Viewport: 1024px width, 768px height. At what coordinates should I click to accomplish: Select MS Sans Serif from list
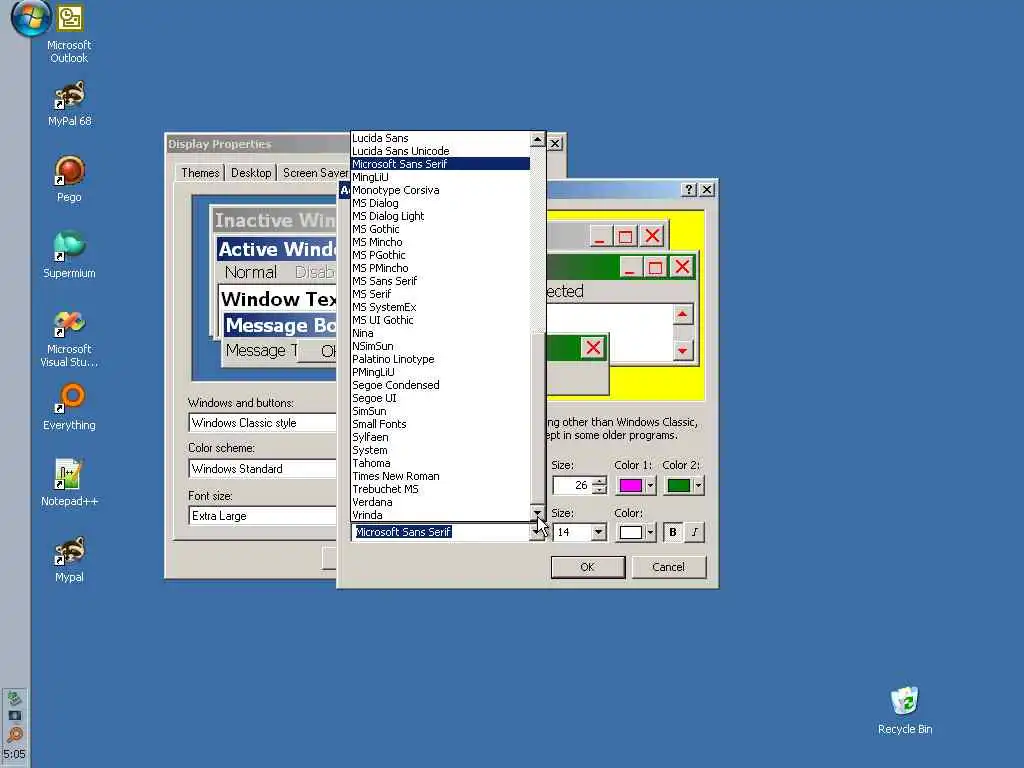440,281
